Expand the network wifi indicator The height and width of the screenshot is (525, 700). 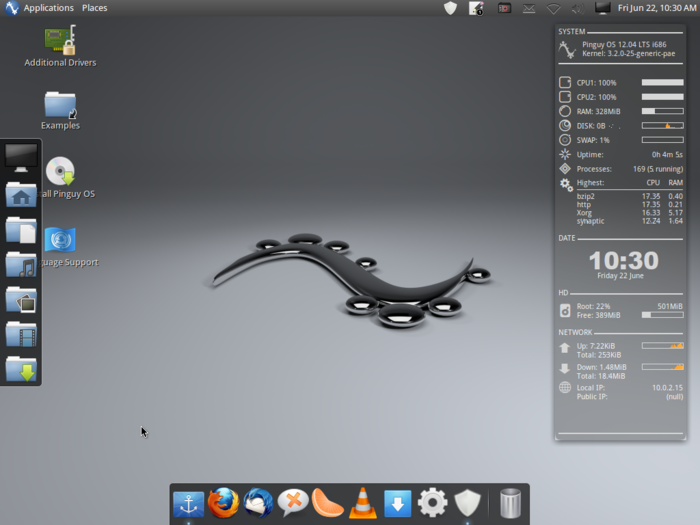coord(553,8)
